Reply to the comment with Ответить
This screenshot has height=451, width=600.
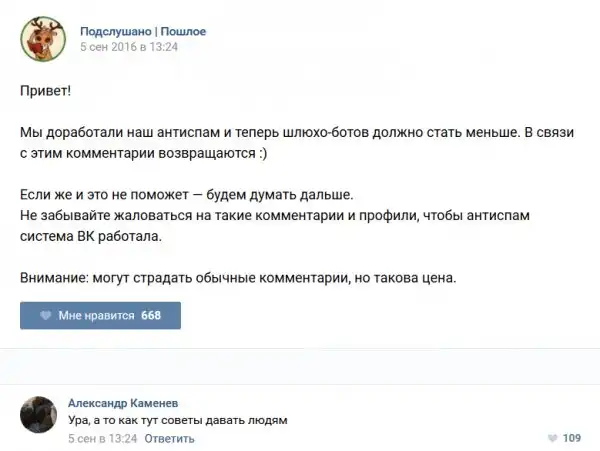[x=170, y=438]
